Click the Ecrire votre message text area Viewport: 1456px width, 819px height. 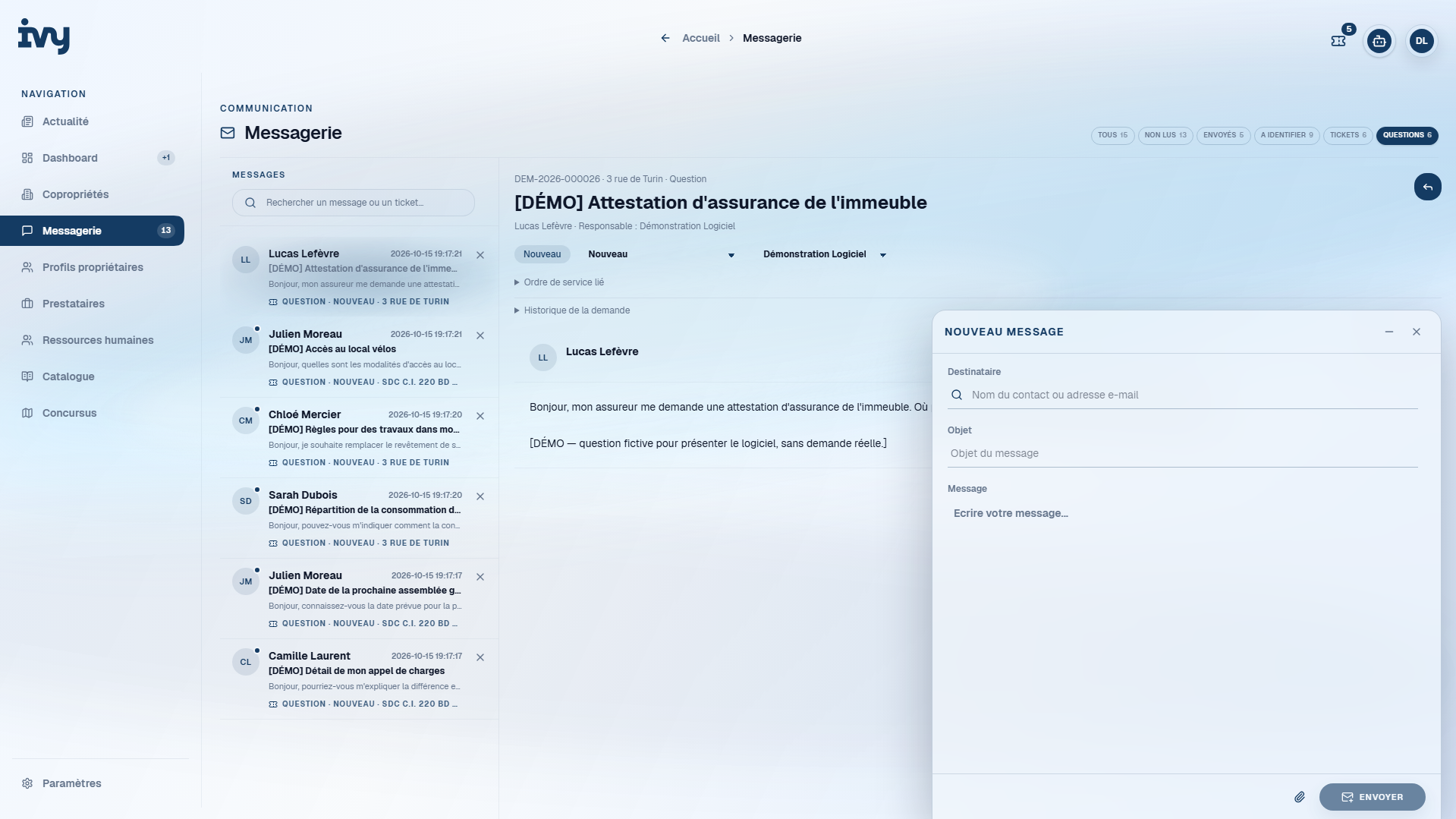[x=1182, y=634]
